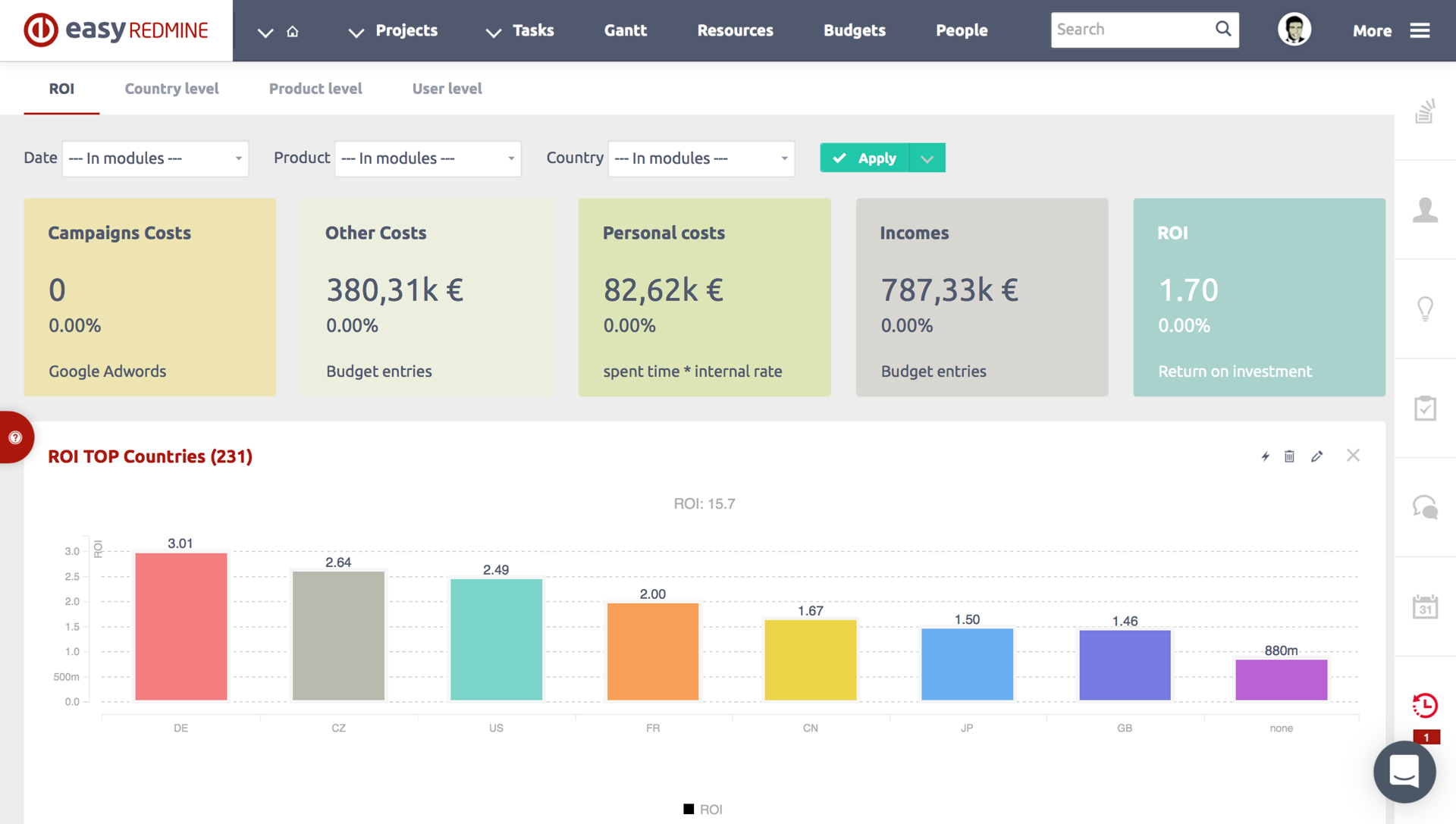1456x824 pixels.
Task: Open the chat bubbles icon in sidebar
Action: [1425, 507]
